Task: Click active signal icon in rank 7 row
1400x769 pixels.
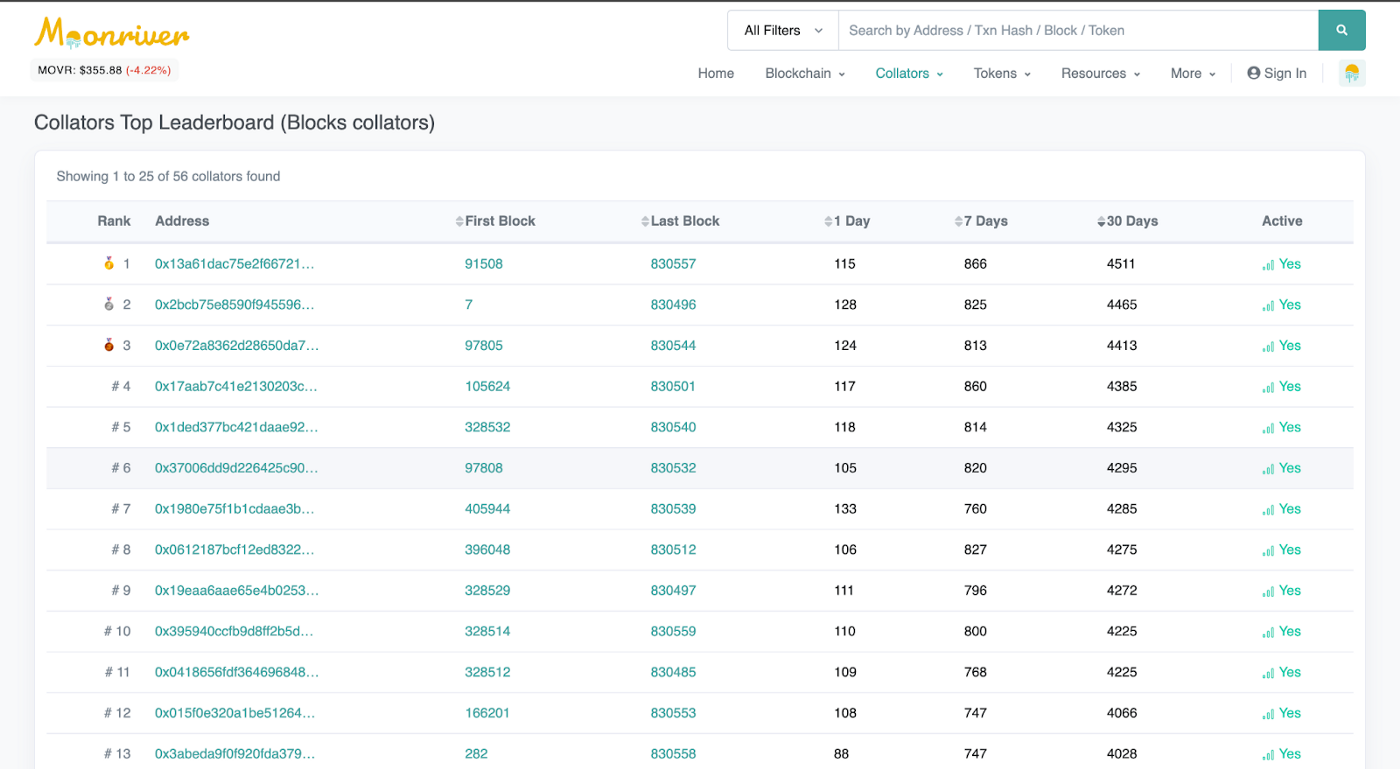Action: pos(1268,510)
